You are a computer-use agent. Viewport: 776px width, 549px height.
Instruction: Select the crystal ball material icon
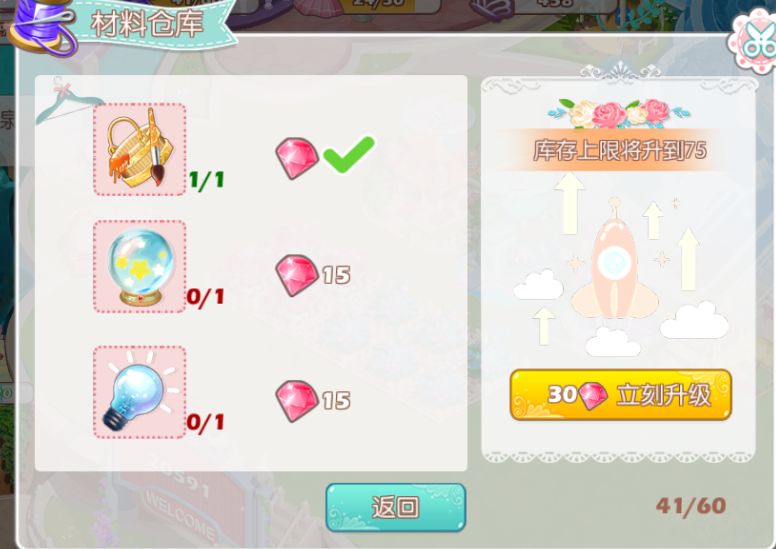[x=140, y=267]
